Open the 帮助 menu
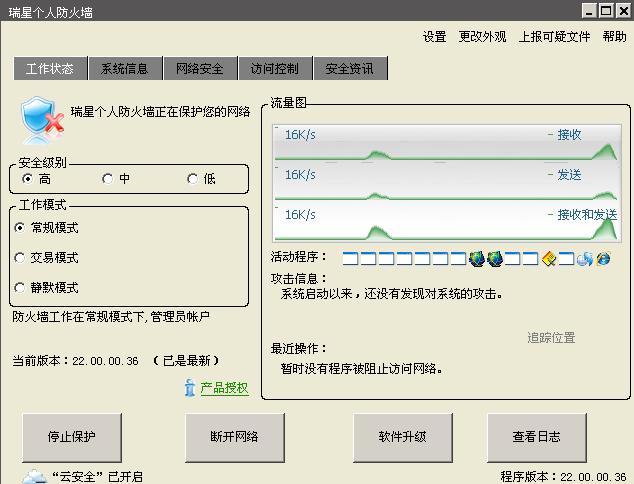This screenshot has height=484, width=634. (x=615, y=37)
